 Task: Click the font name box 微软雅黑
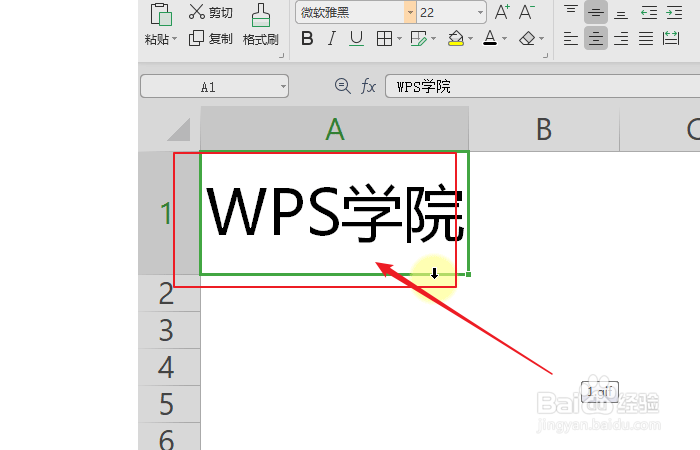(x=350, y=12)
